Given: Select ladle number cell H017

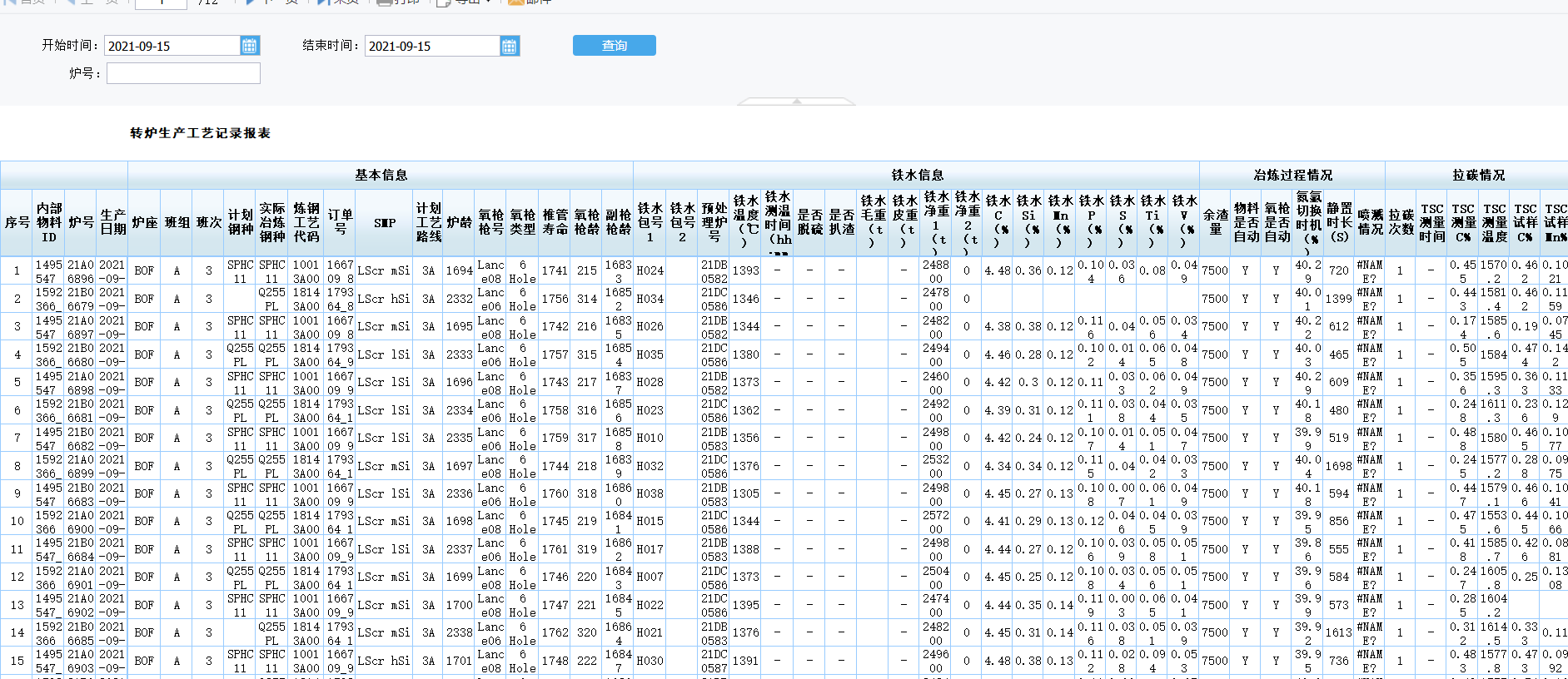Looking at the screenshot, I should (x=650, y=549).
